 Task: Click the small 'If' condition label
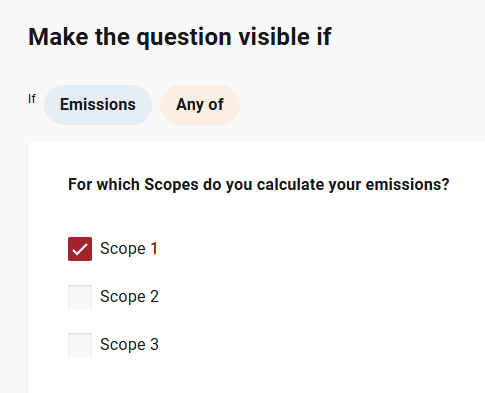[32, 99]
